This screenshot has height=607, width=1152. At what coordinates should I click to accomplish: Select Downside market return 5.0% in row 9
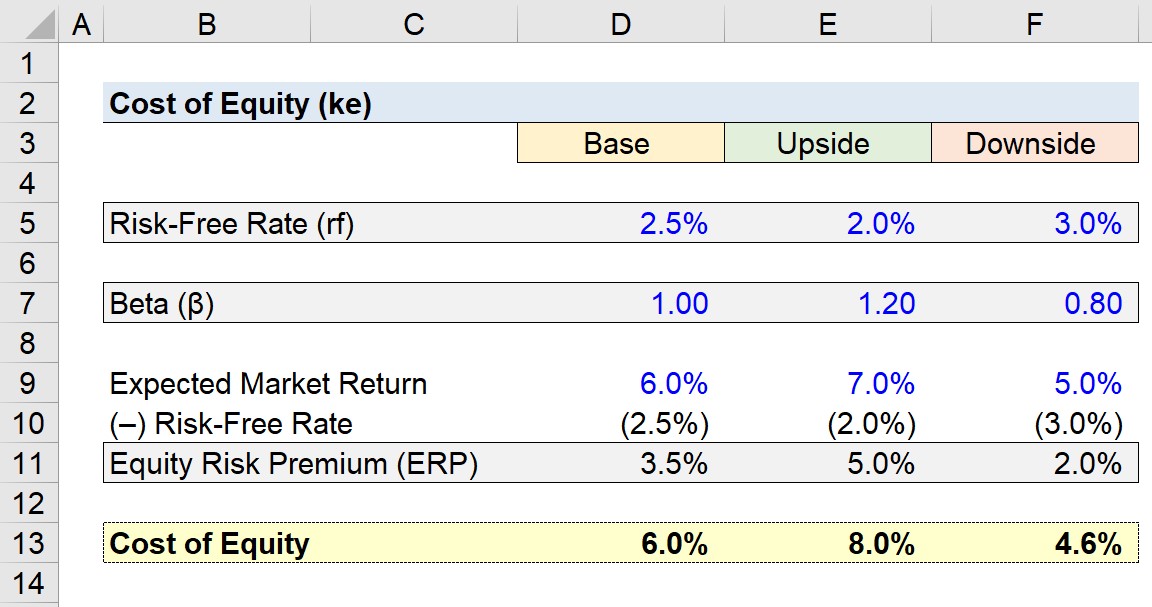[1034, 383]
